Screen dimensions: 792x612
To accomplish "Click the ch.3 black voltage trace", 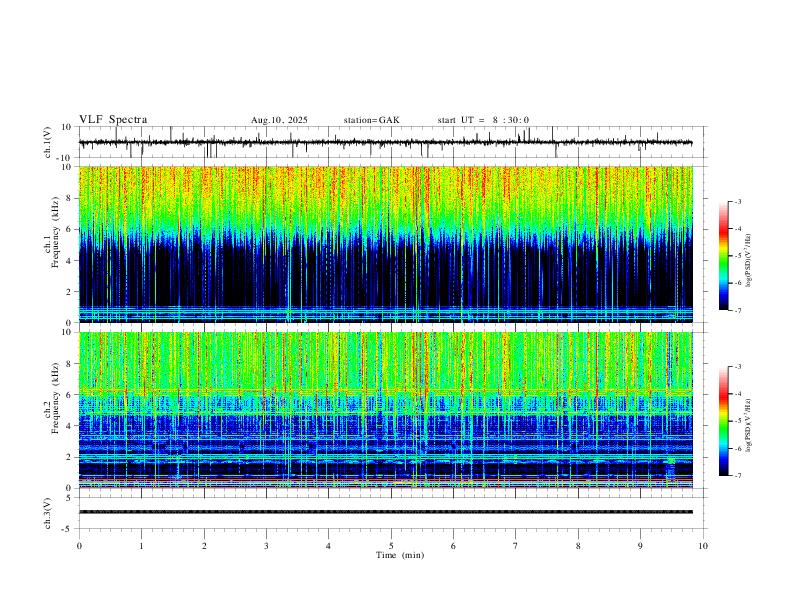I will 386,512.
